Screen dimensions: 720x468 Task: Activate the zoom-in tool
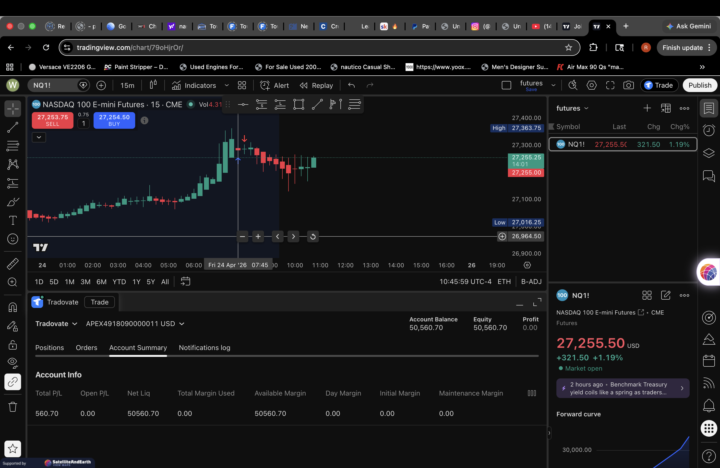click(x=13, y=282)
